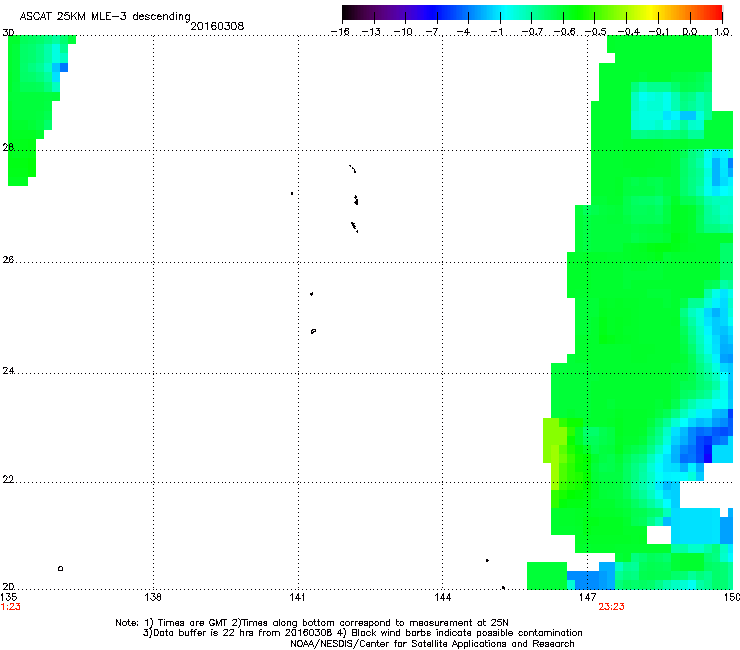Click the date label '20160308'

pyautogui.click(x=217, y=26)
